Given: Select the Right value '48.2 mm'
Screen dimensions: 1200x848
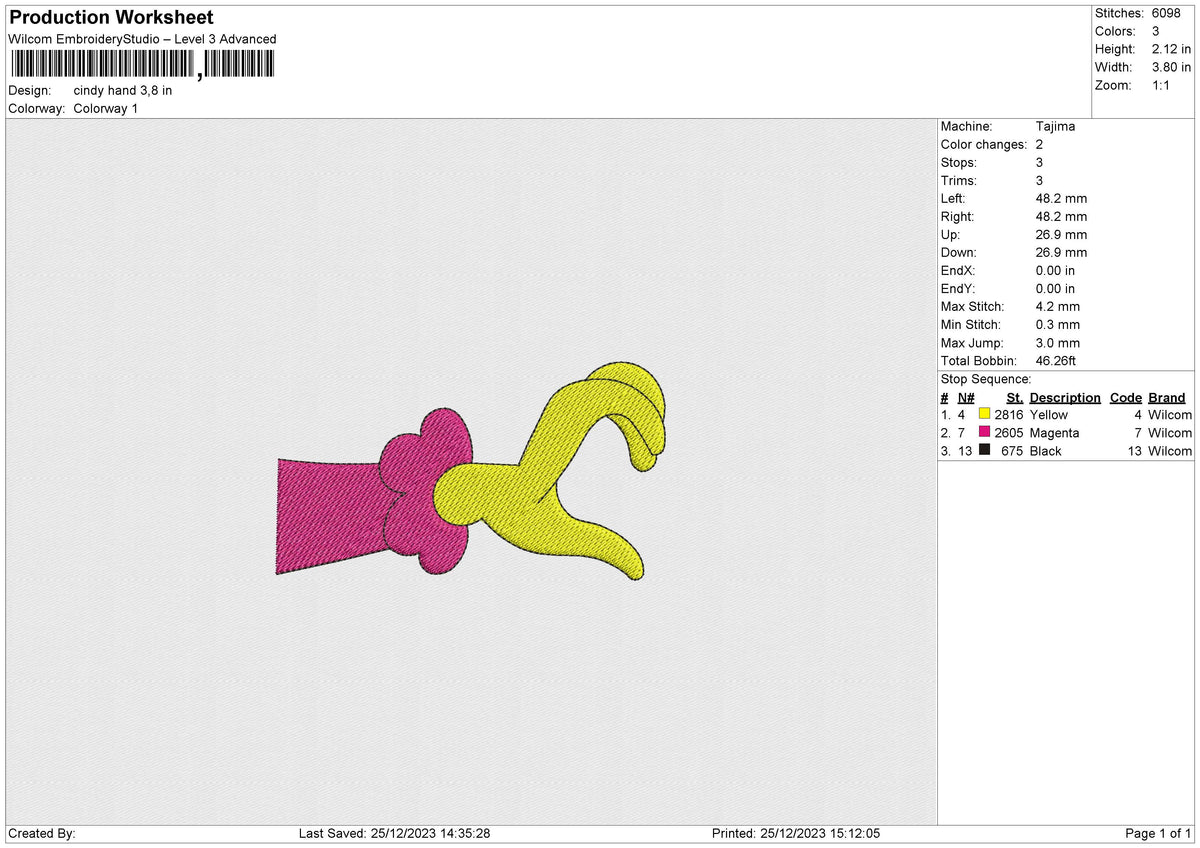Looking at the screenshot, I should (x=1061, y=217).
